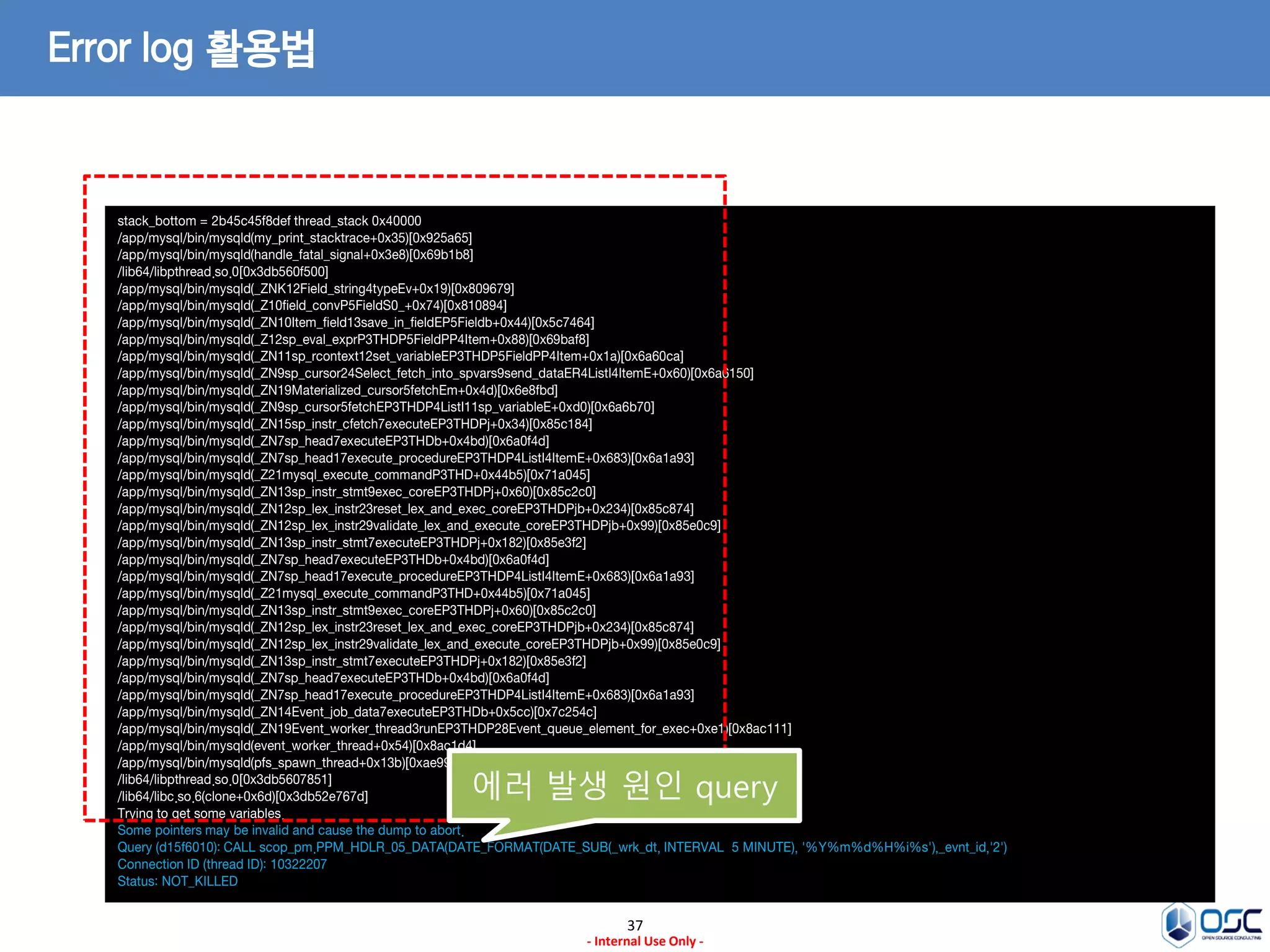The image size is (1270, 952).
Task: Click the Connection ID 10322207 line
Action: click(x=222, y=864)
